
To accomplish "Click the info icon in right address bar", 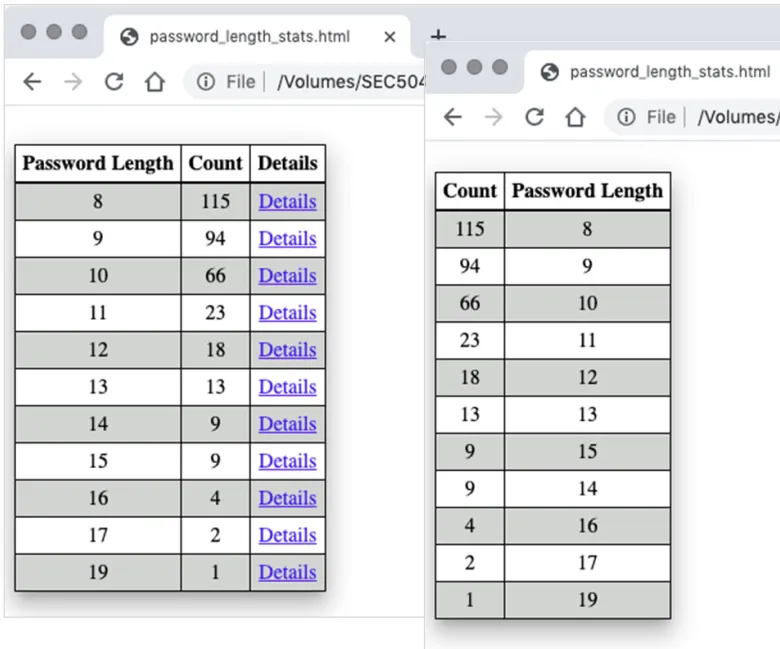I will [626, 117].
